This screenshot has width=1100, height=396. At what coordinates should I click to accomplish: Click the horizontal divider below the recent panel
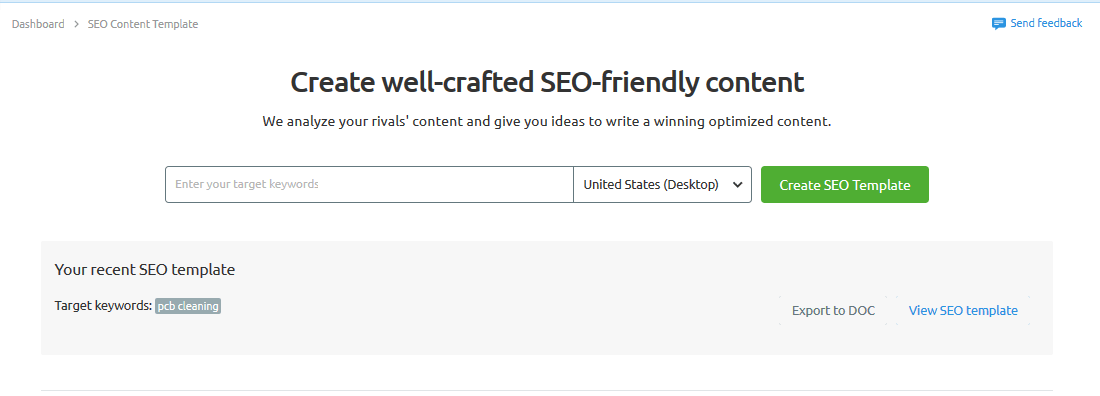tap(547, 390)
